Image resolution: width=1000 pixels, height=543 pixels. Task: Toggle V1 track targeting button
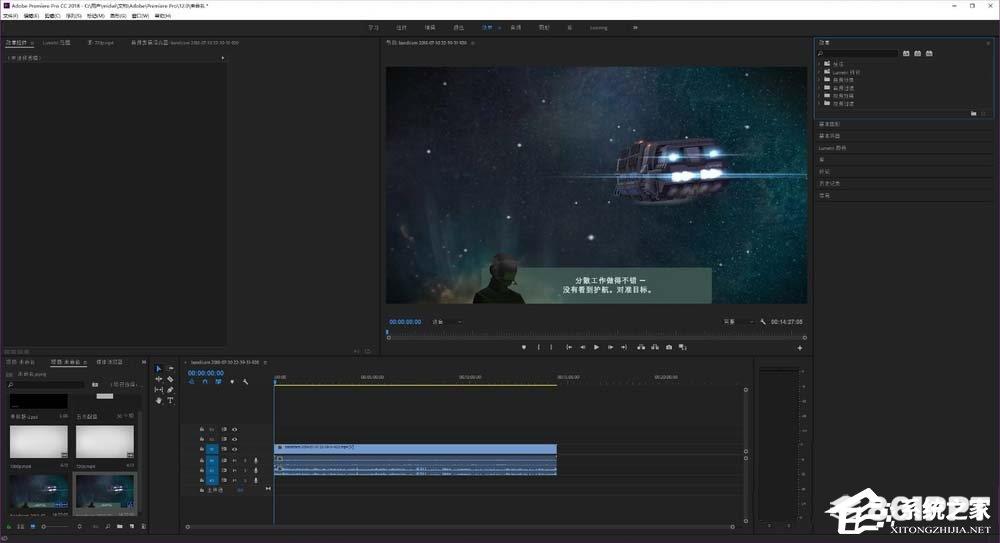pos(212,449)
